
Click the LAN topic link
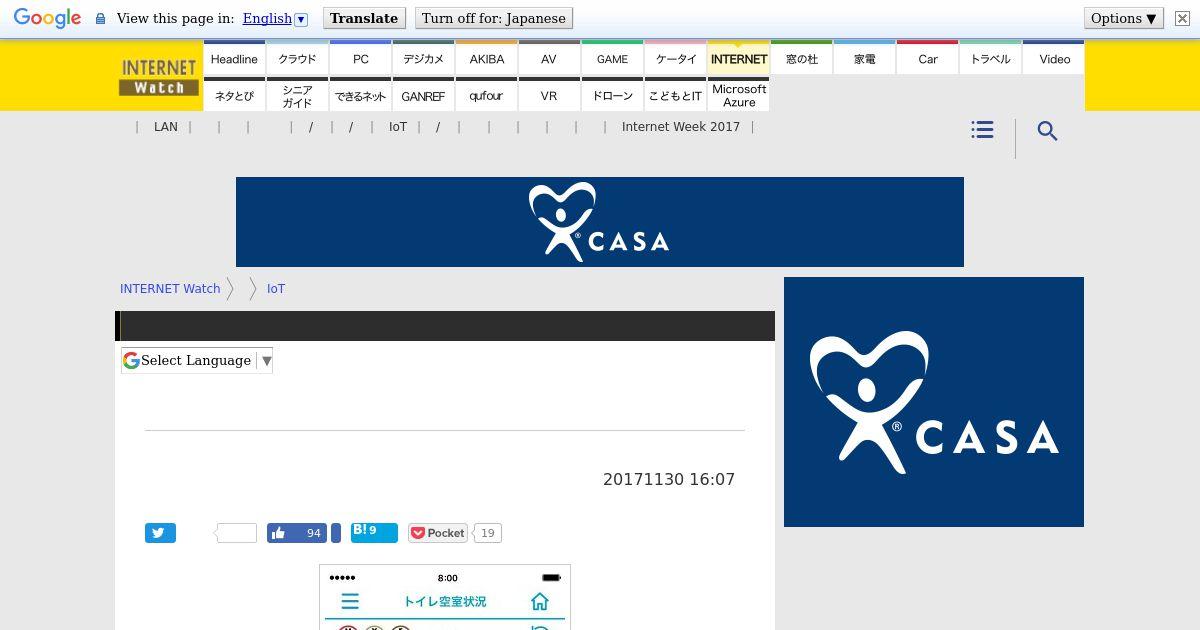click(166, 127)
